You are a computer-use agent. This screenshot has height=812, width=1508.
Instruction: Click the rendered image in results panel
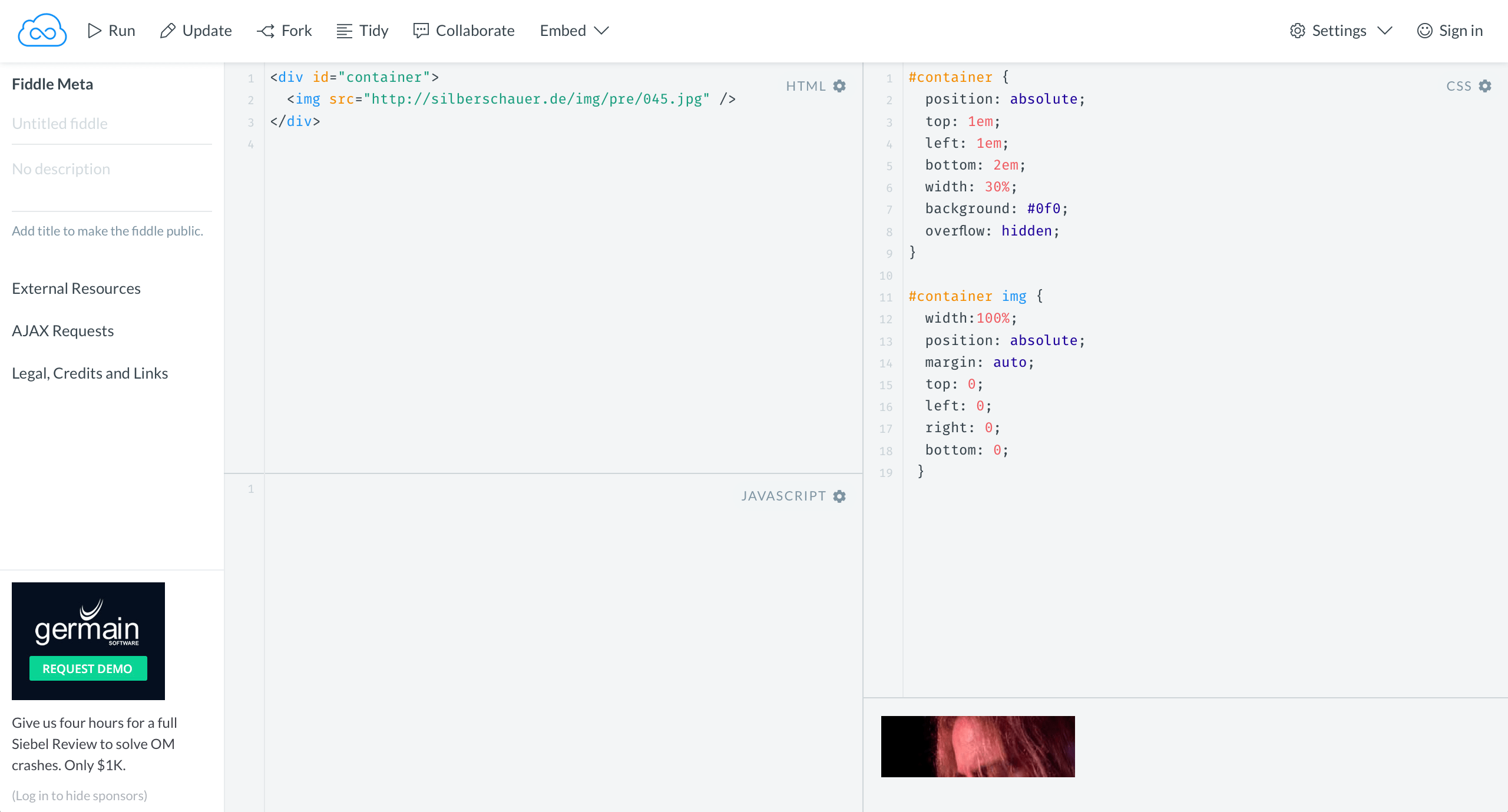[978, 746]
